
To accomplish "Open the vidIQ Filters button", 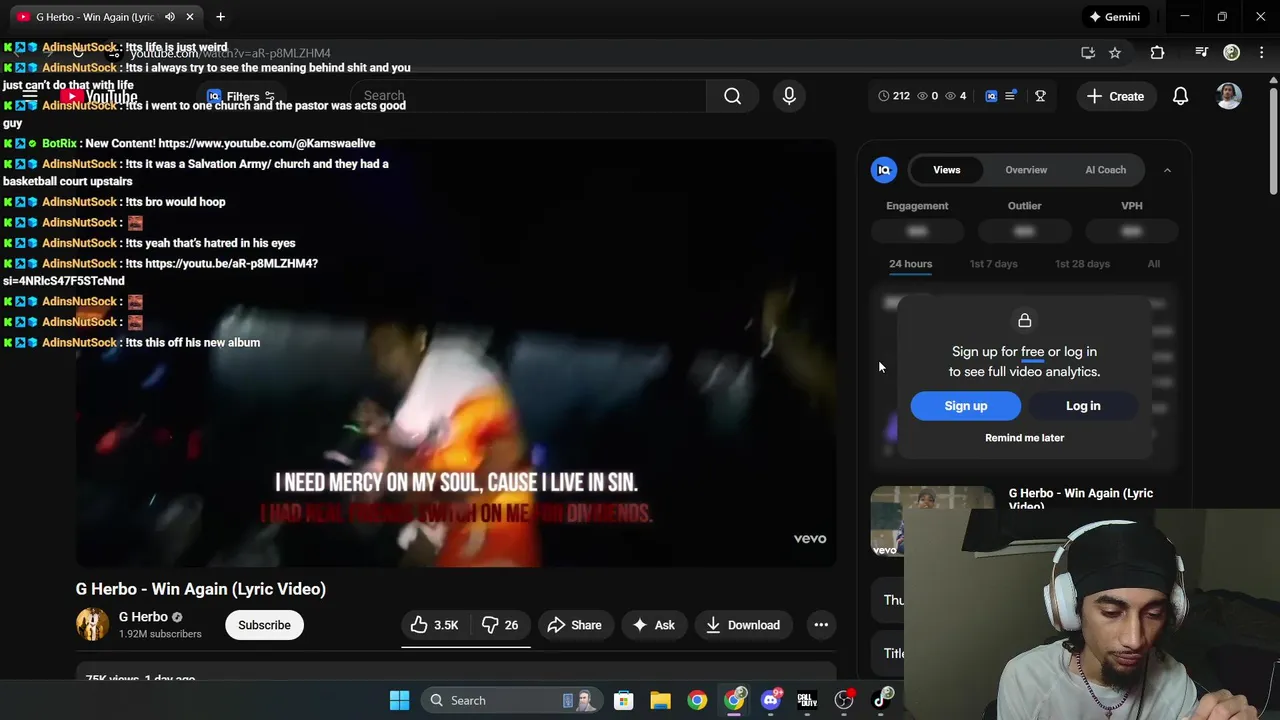I will coord(241,97).
